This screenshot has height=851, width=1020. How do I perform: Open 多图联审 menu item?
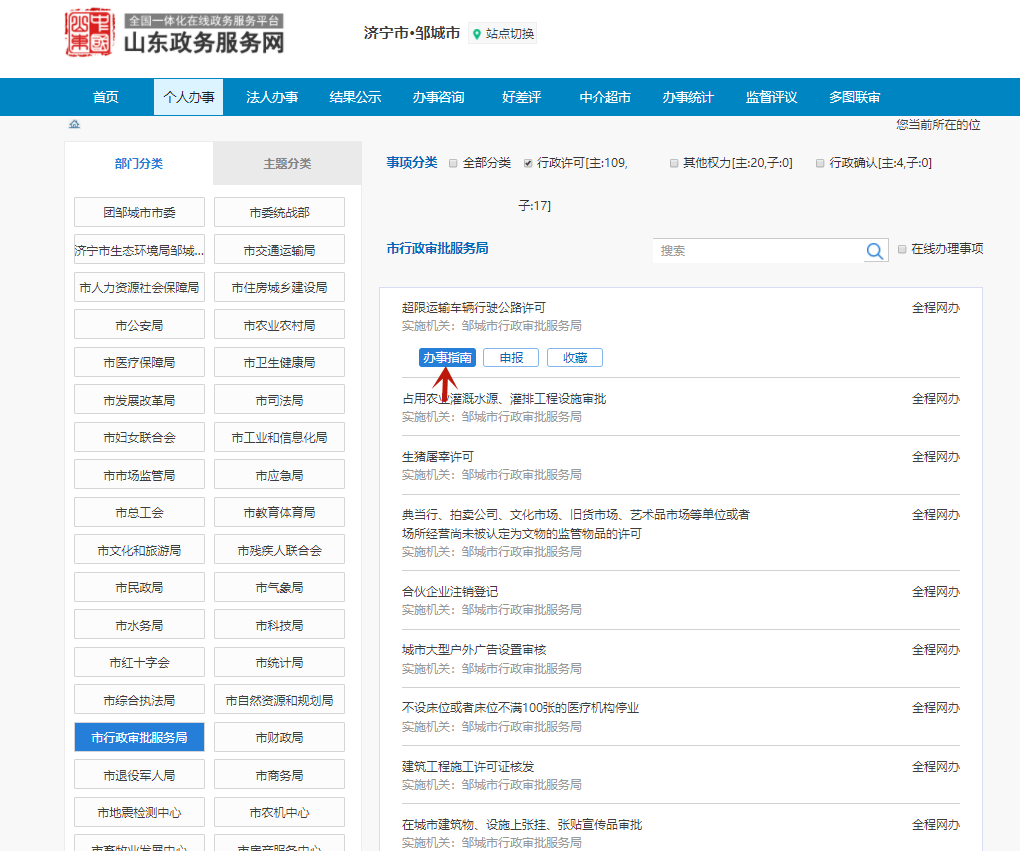tap(855, 97)
